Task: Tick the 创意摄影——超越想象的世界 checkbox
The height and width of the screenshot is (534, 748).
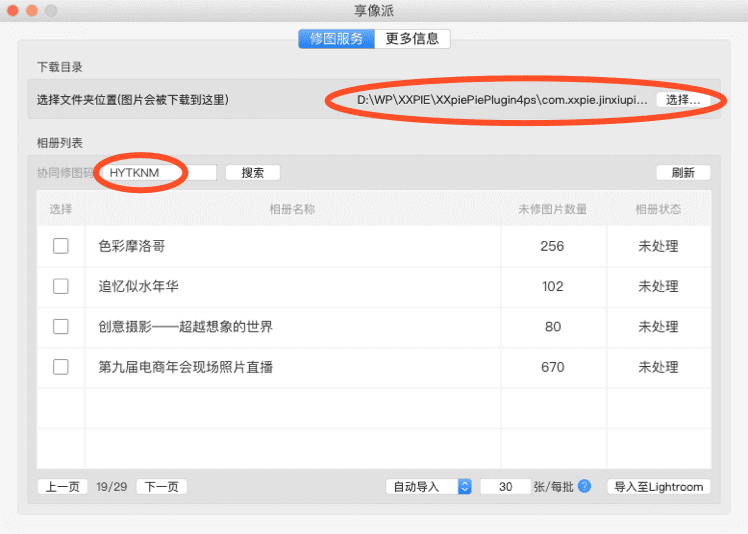Action: point(61,327)
